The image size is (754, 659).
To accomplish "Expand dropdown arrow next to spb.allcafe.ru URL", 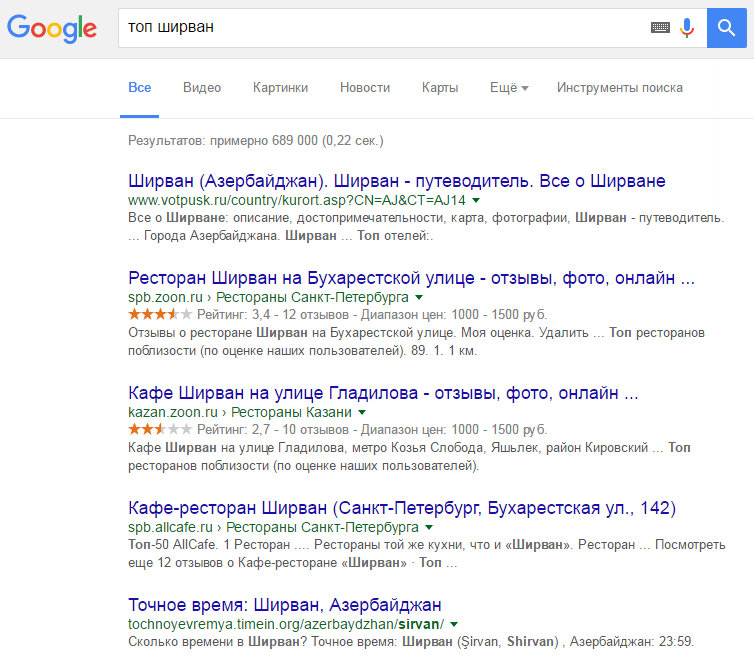I will [x=429, y=527].
